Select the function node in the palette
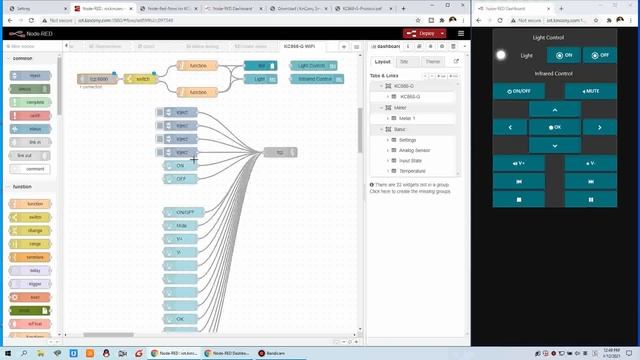The image size is (640, 360). (x=30, y=204)
